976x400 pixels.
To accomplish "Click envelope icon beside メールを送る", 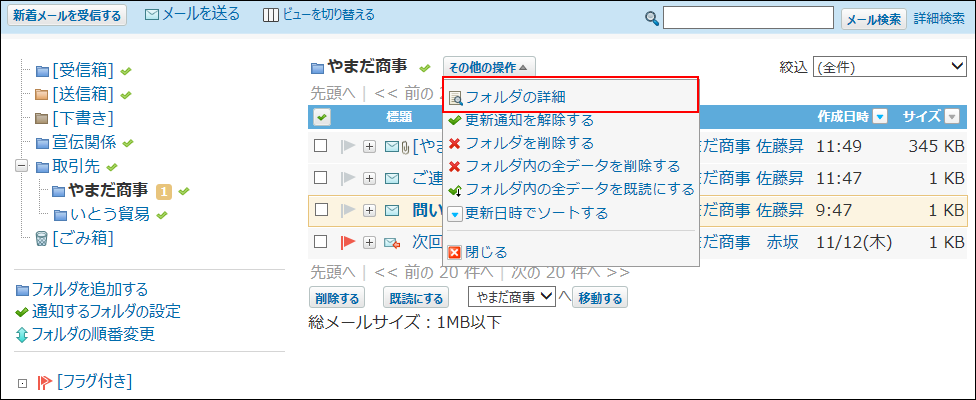I will (x=151, y=15).
